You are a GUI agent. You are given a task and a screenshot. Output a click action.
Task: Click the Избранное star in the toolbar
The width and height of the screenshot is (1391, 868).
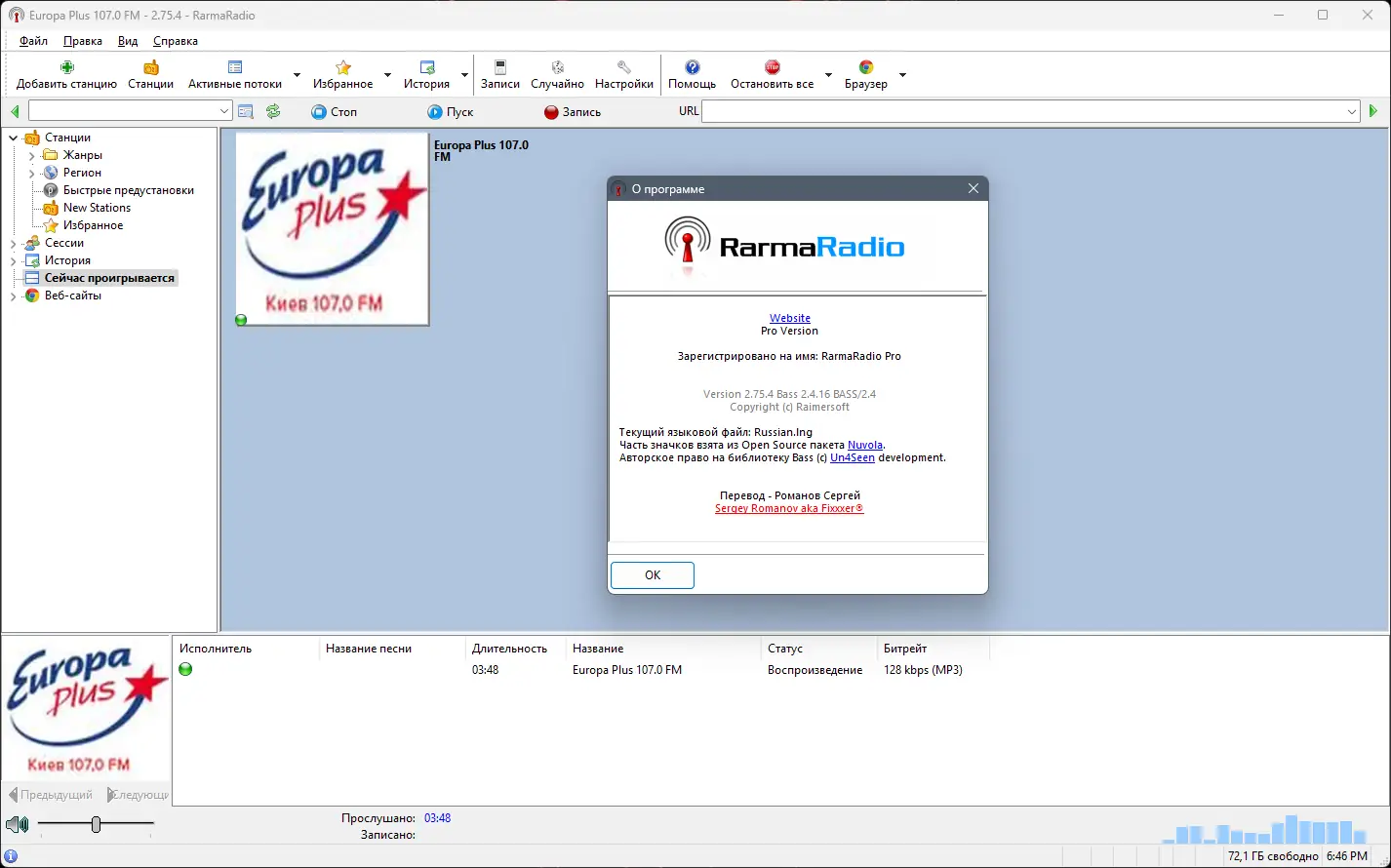click(x=343, y=67)
